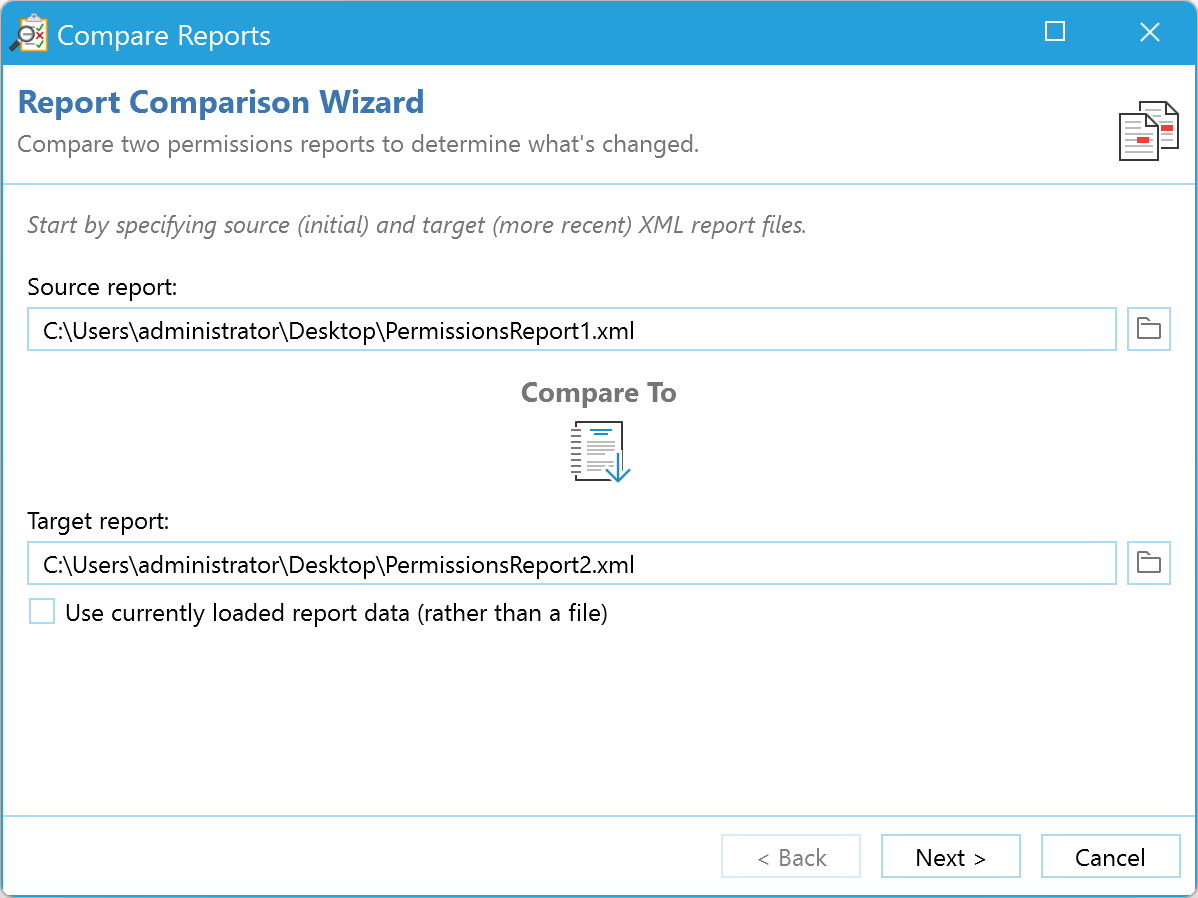
Task: Click the disabled Back button
Action: tap(791, 857)
